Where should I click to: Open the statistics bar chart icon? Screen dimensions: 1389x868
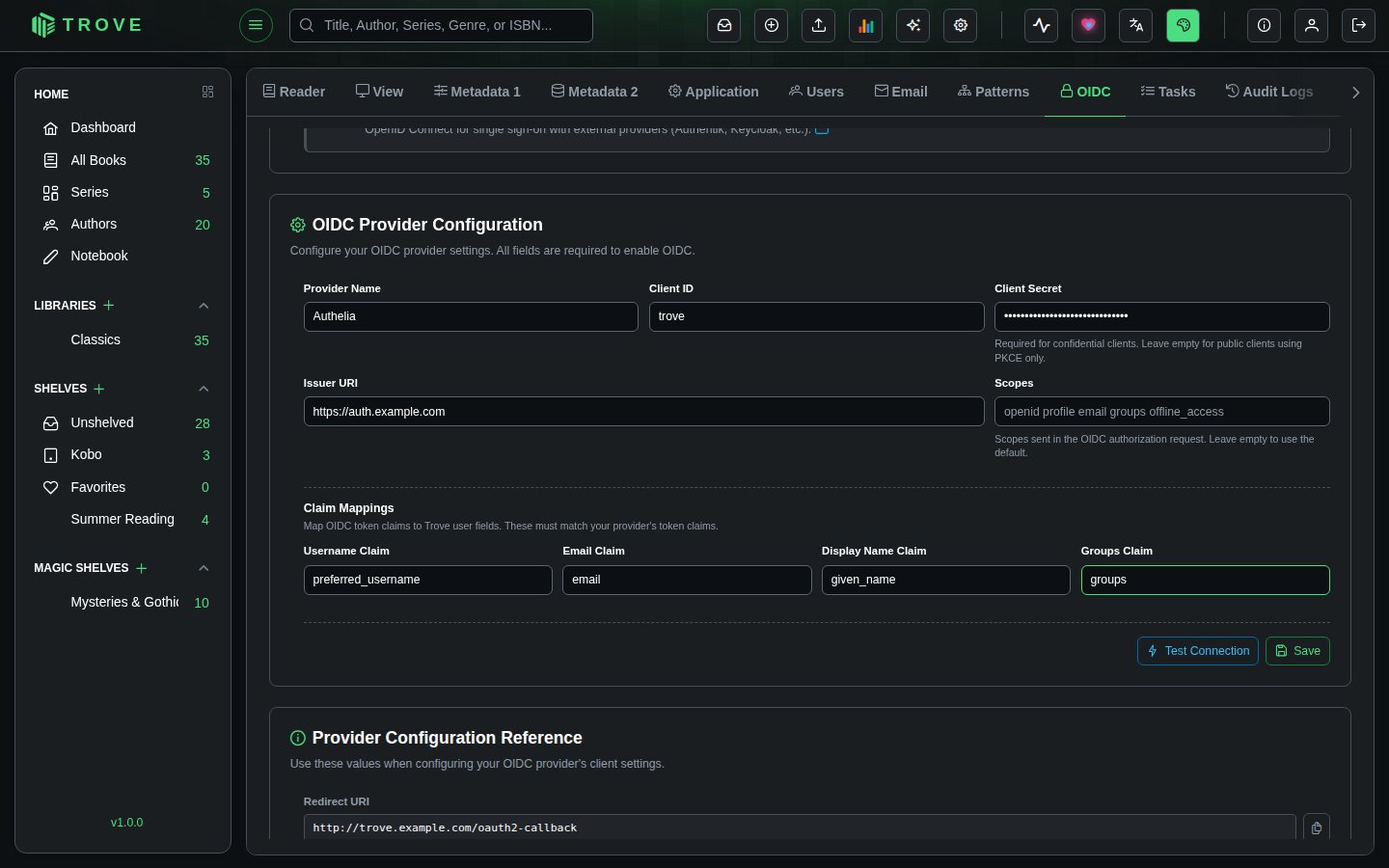tap(866, 25)
